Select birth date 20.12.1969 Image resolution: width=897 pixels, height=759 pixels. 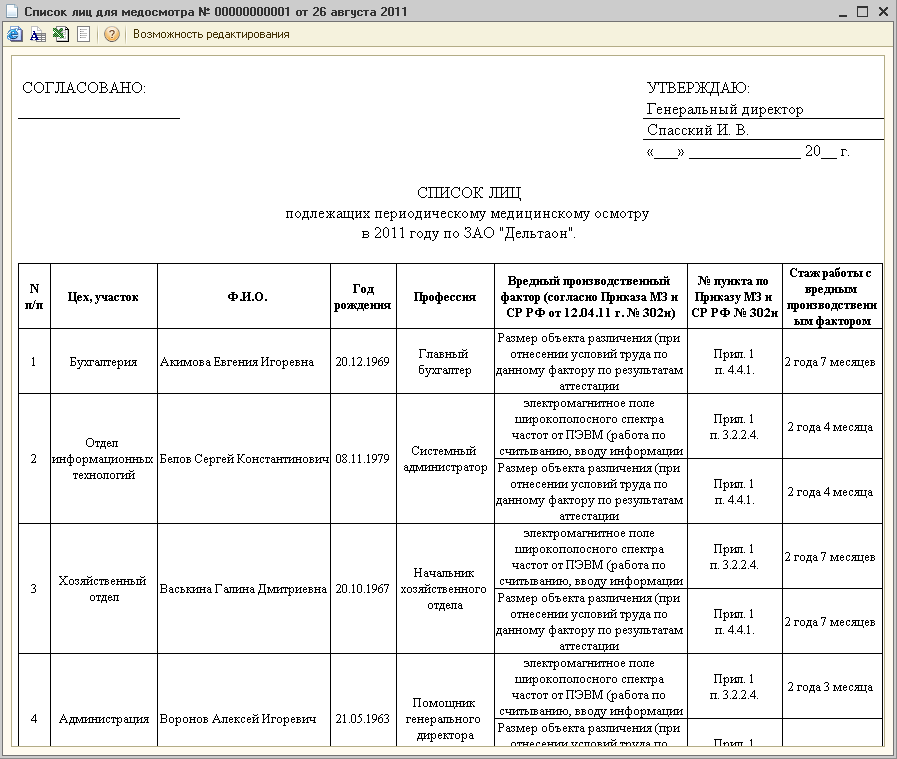[x=363, y=361]
